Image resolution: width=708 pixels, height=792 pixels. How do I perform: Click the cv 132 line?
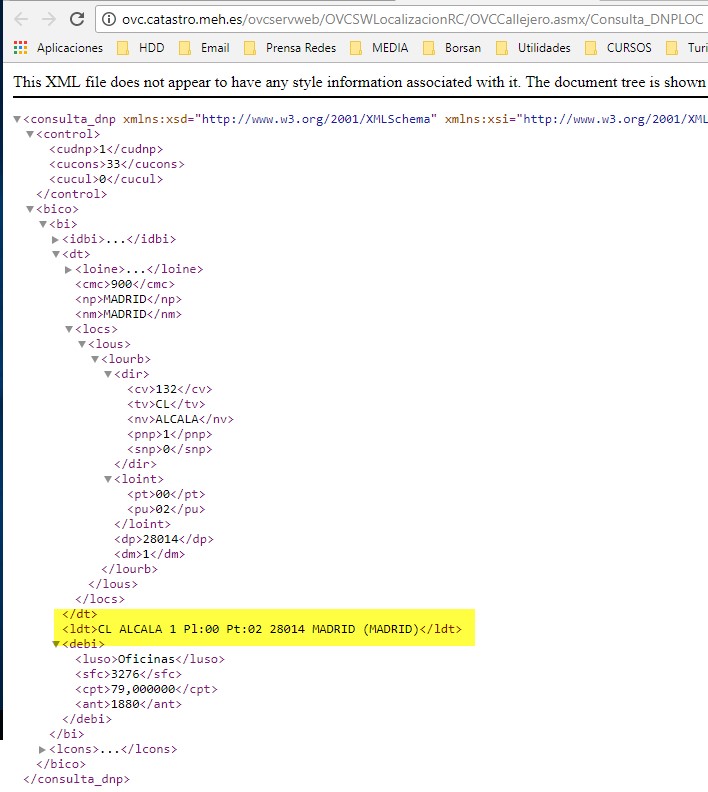click(x=170, y=389)
